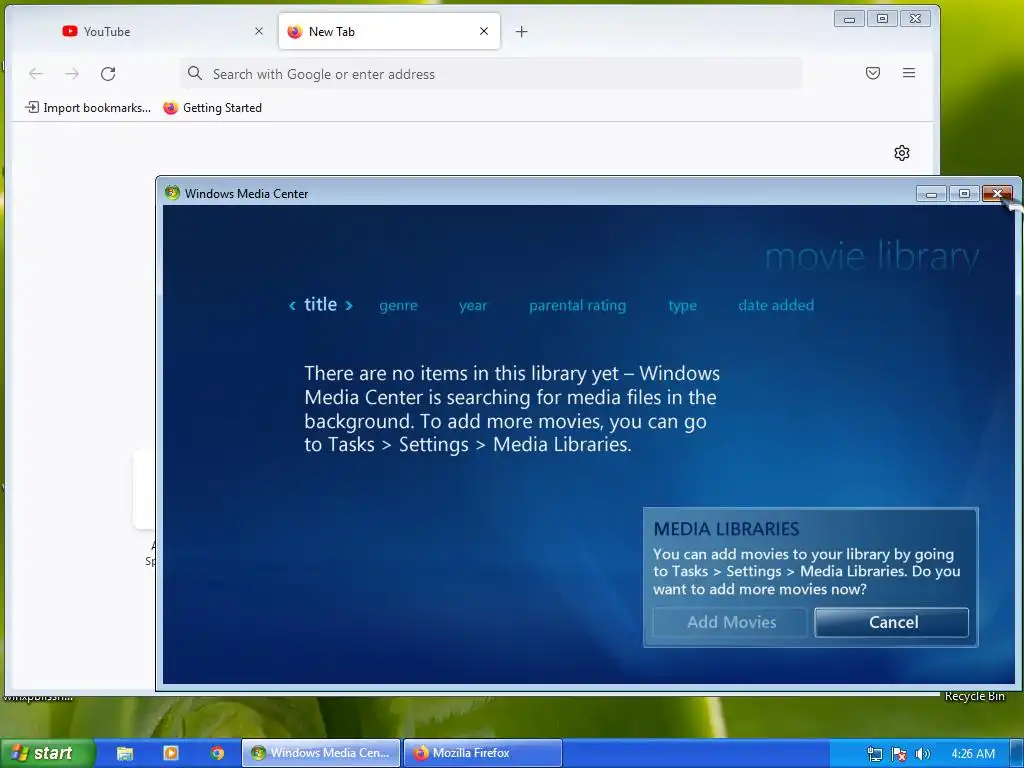Open new tab plus button in Firefox
1024x768 pixels.
click(521, 31)
